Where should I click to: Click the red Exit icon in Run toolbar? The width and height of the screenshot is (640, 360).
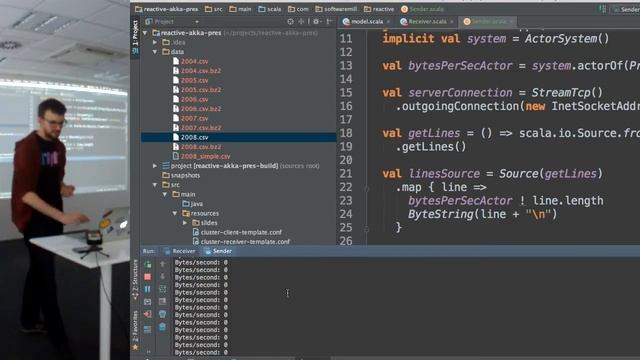148,314
